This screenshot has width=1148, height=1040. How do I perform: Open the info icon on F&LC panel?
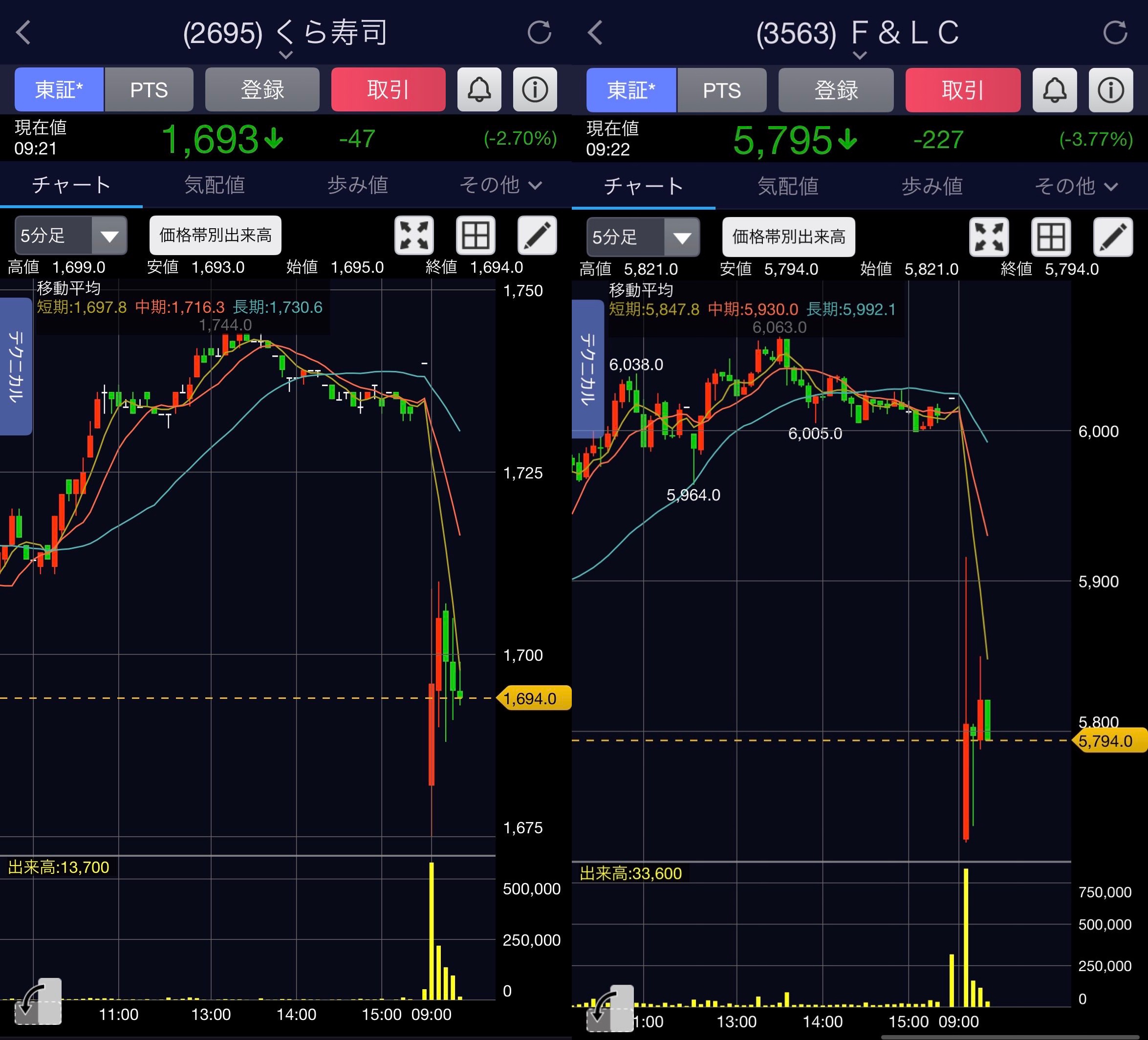click(x=1110, y=90)
